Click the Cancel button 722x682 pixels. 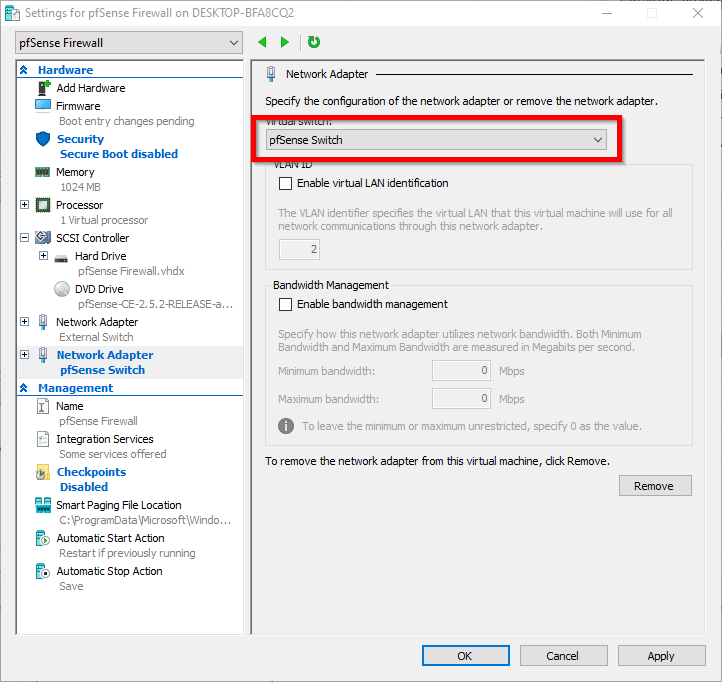click(x=564, y=656)
